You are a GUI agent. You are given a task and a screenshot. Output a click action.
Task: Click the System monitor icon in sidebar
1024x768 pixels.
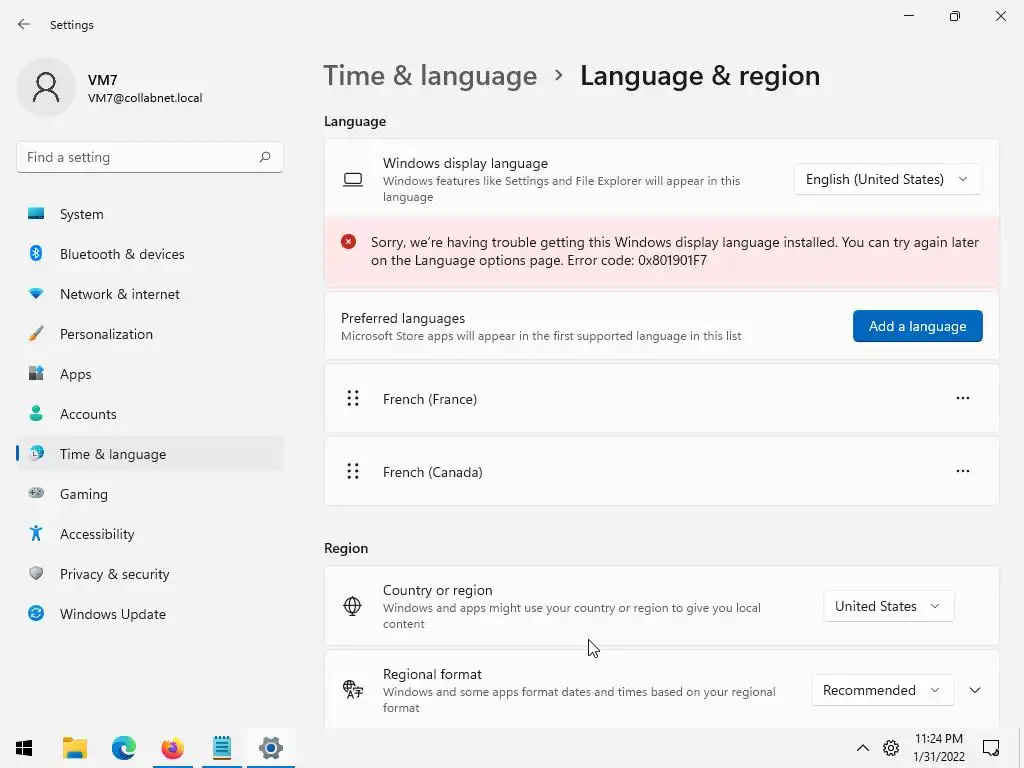tap(36, 214)
